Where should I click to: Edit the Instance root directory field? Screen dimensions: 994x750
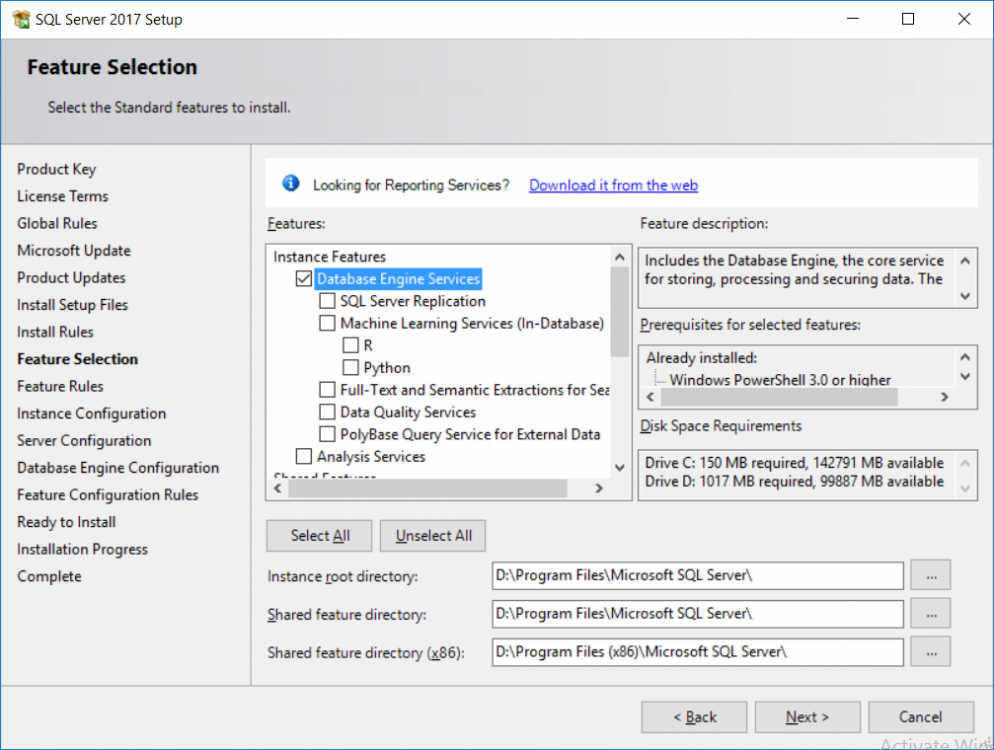(x=697, y=576)
